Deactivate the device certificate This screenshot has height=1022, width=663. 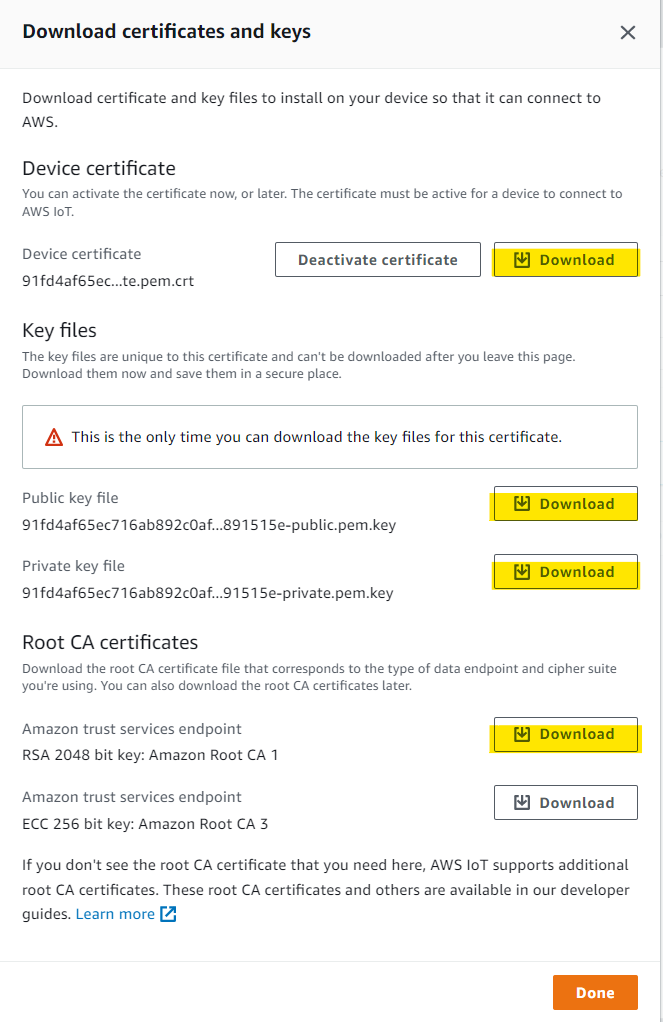(377, 259)
